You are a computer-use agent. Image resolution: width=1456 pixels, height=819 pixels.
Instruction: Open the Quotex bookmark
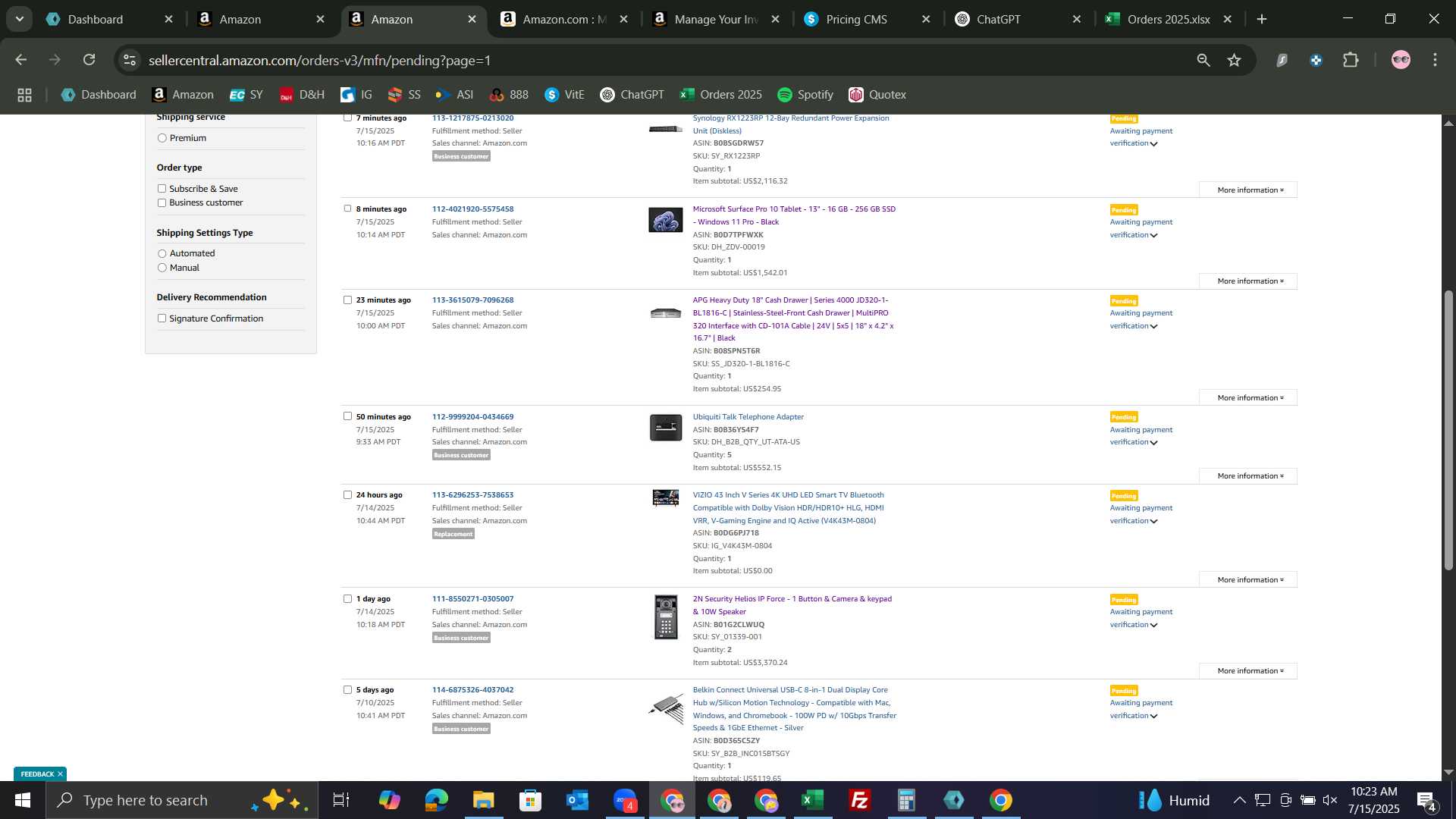(877, 95)
